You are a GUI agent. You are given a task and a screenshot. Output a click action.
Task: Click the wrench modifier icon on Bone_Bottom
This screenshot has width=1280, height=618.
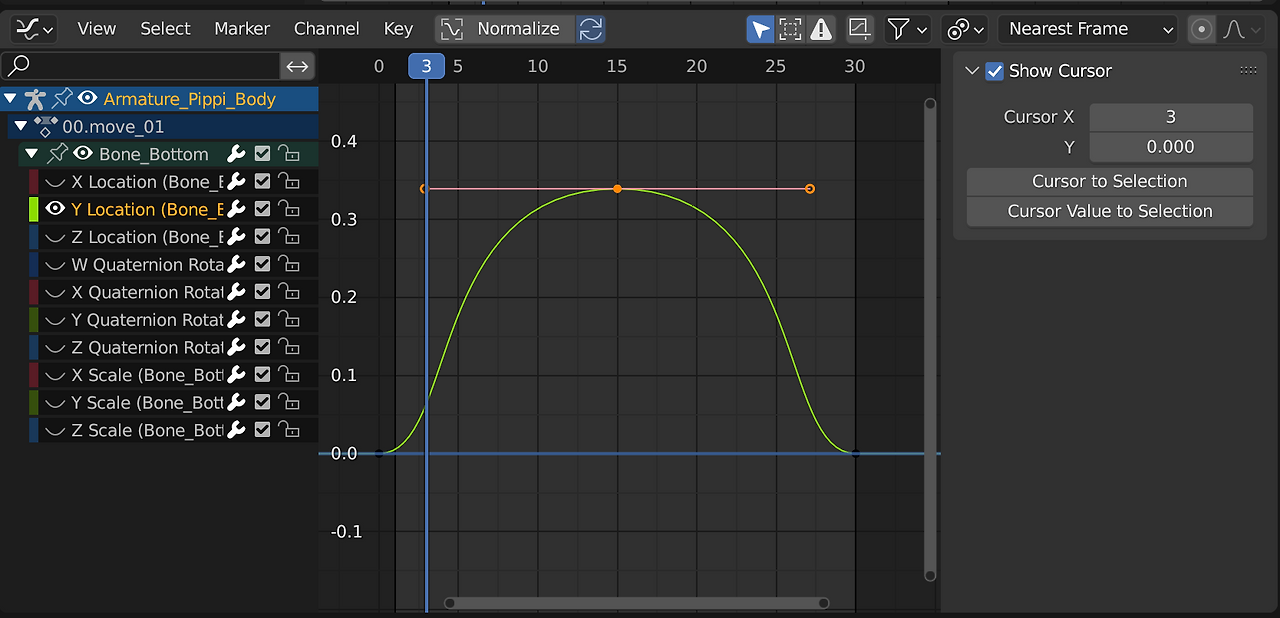tap(236, 154)
